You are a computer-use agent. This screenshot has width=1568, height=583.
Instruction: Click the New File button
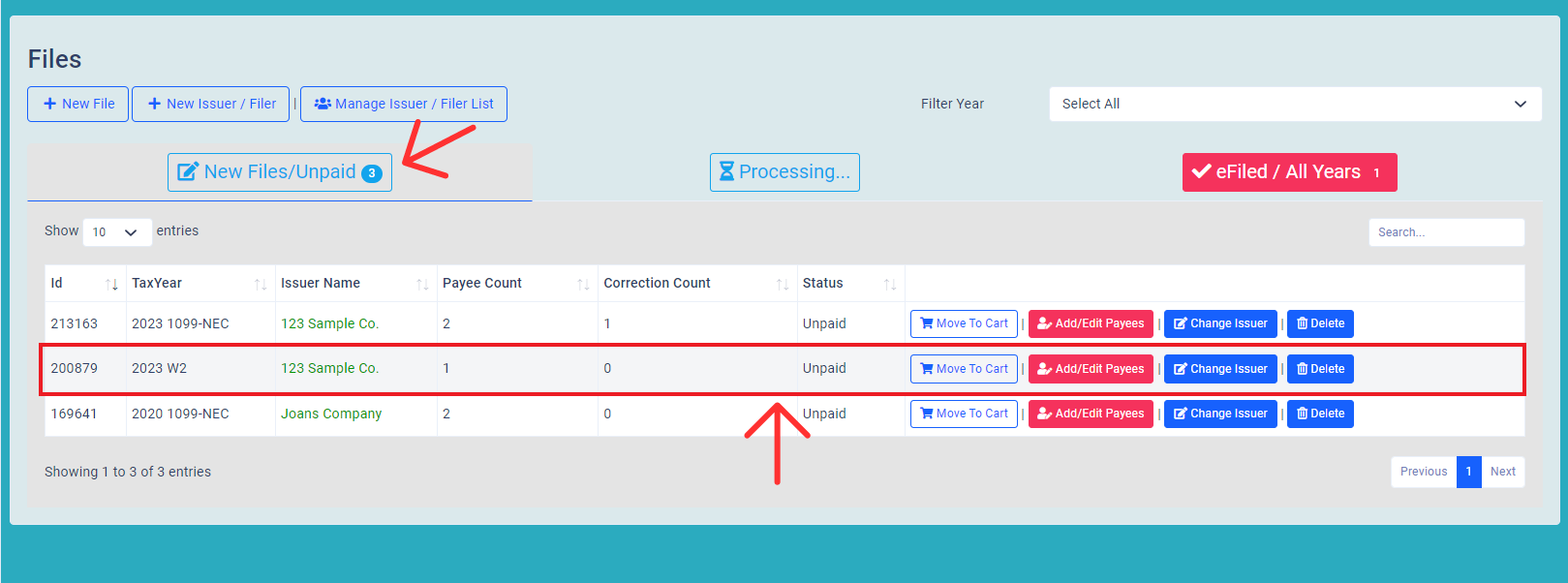point(77,104)
